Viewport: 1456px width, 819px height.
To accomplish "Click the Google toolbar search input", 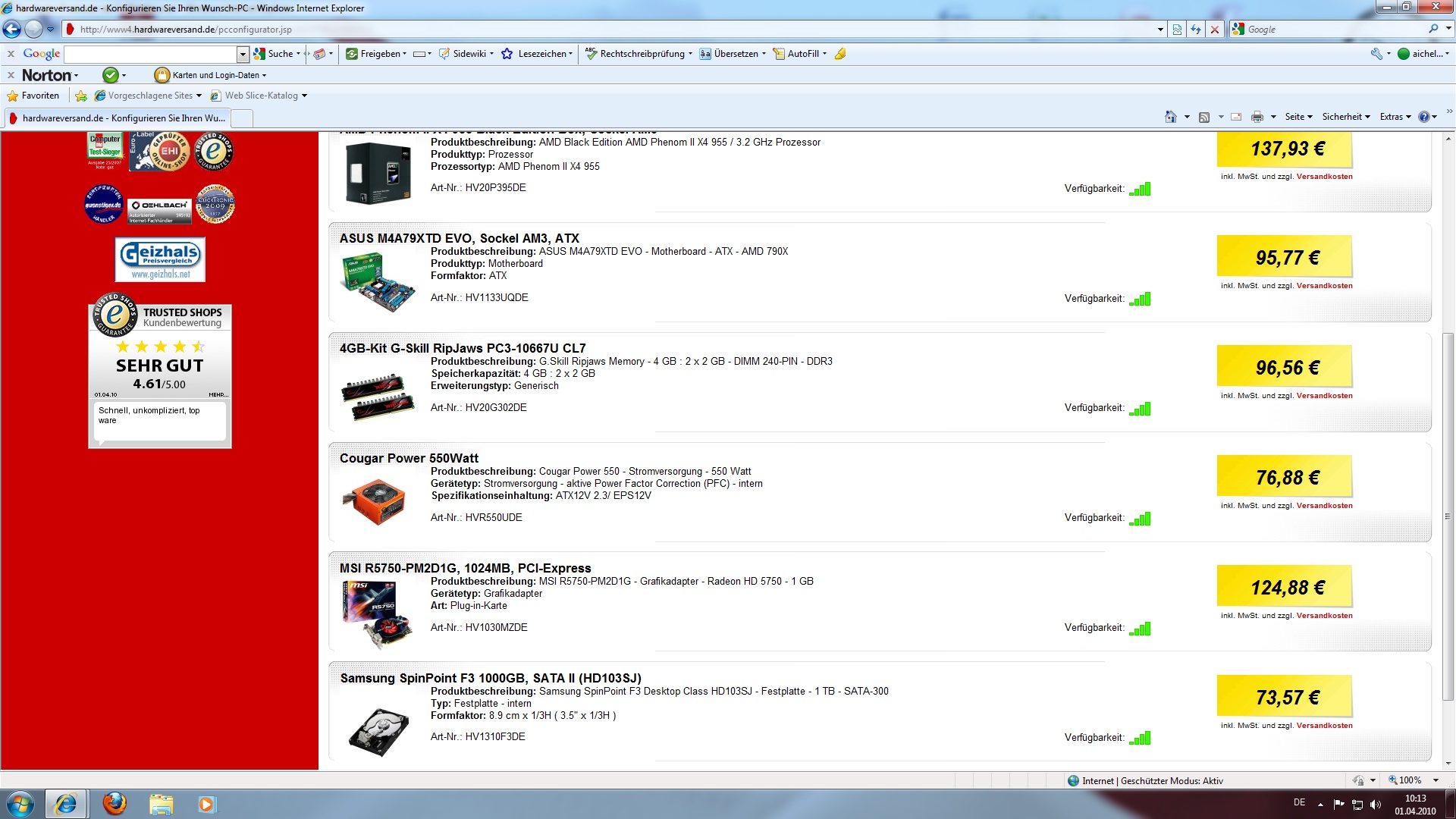I will coord(150,54).
